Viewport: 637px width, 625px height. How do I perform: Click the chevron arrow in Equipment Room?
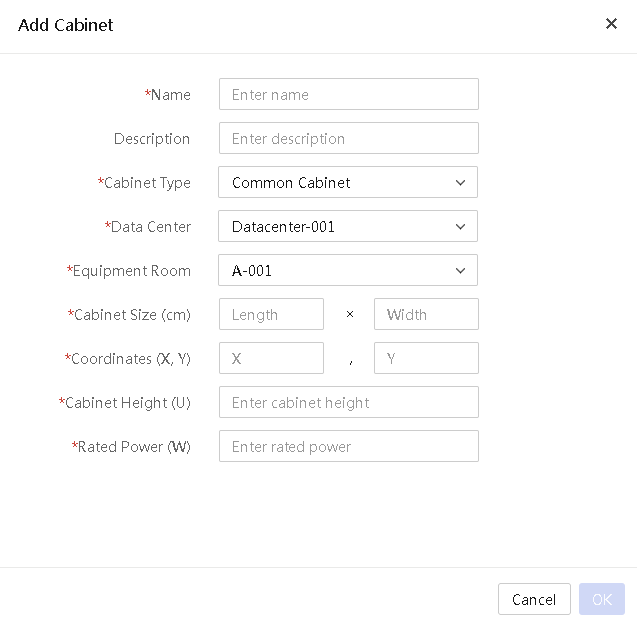(x=460, y=270)
